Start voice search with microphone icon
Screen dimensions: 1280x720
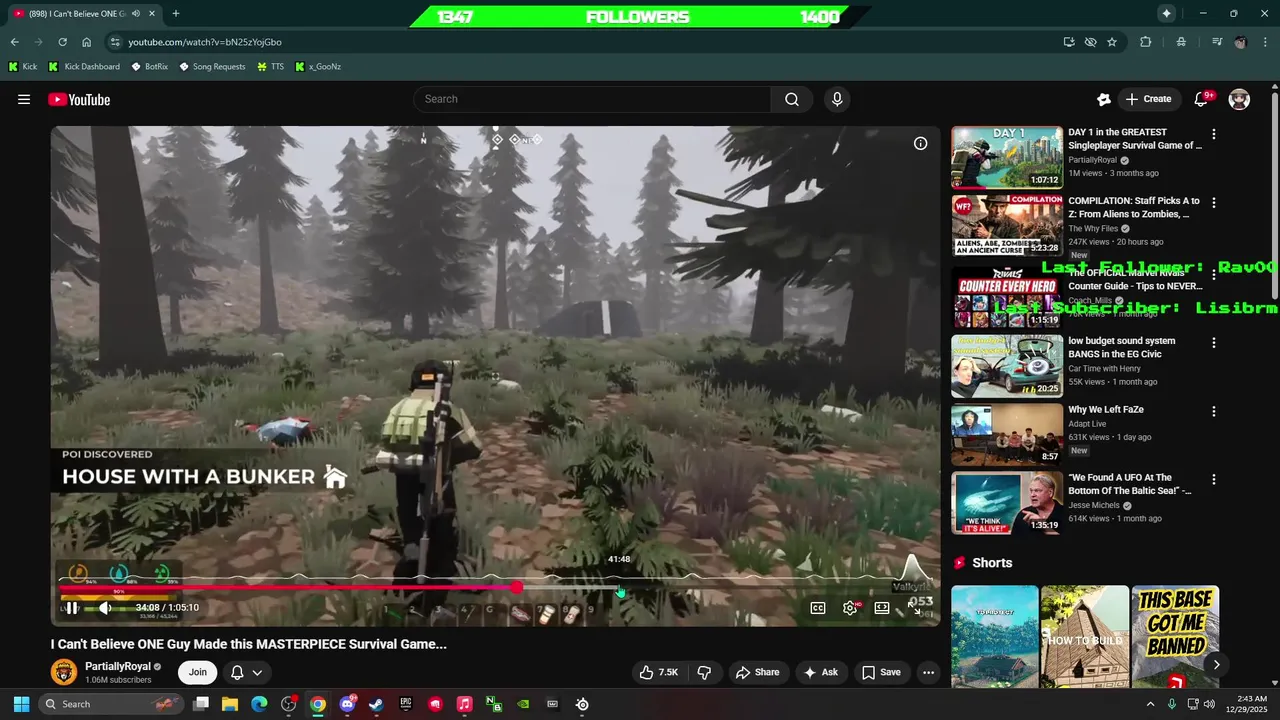837,99
